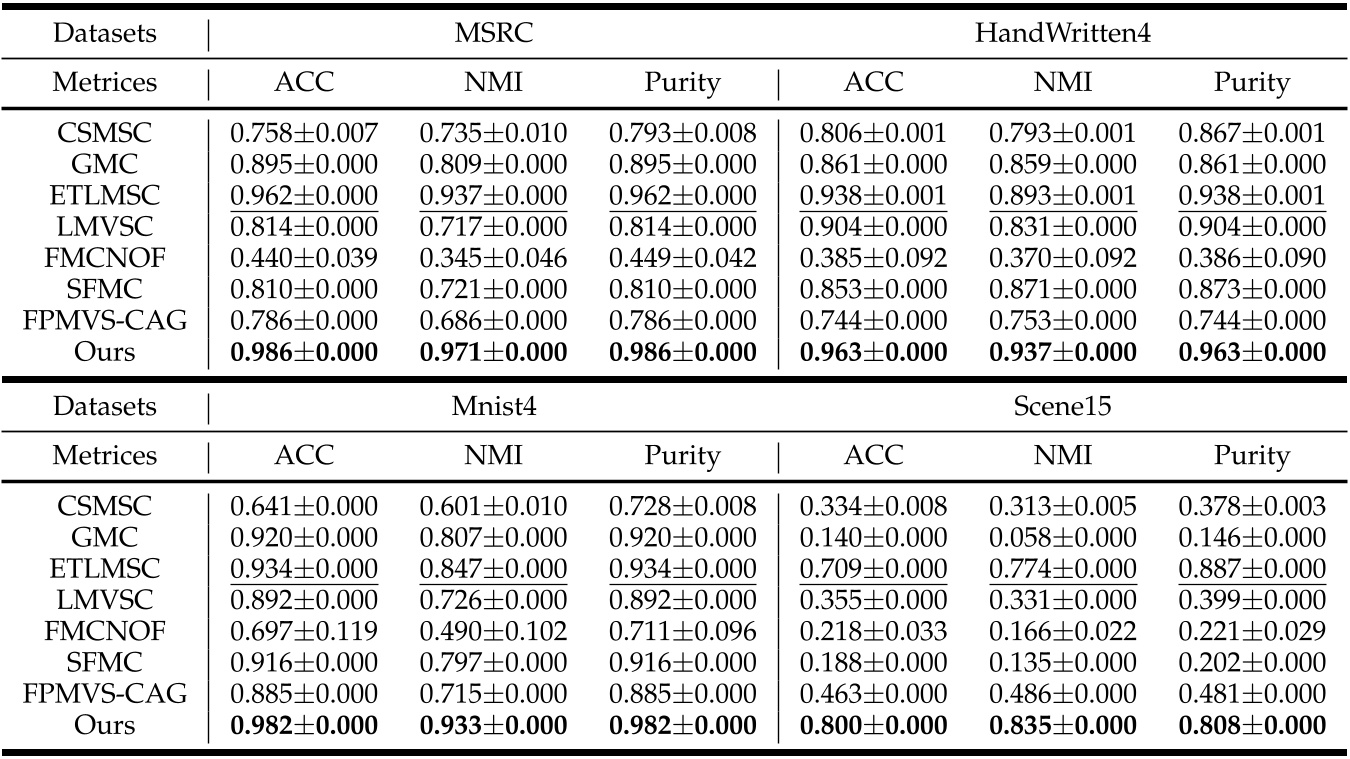The width and height of the screenshot is (1350, 759).
Task: Select the Mnist4 dataset header
Action: pyautogui.click(x=493, y=407)
